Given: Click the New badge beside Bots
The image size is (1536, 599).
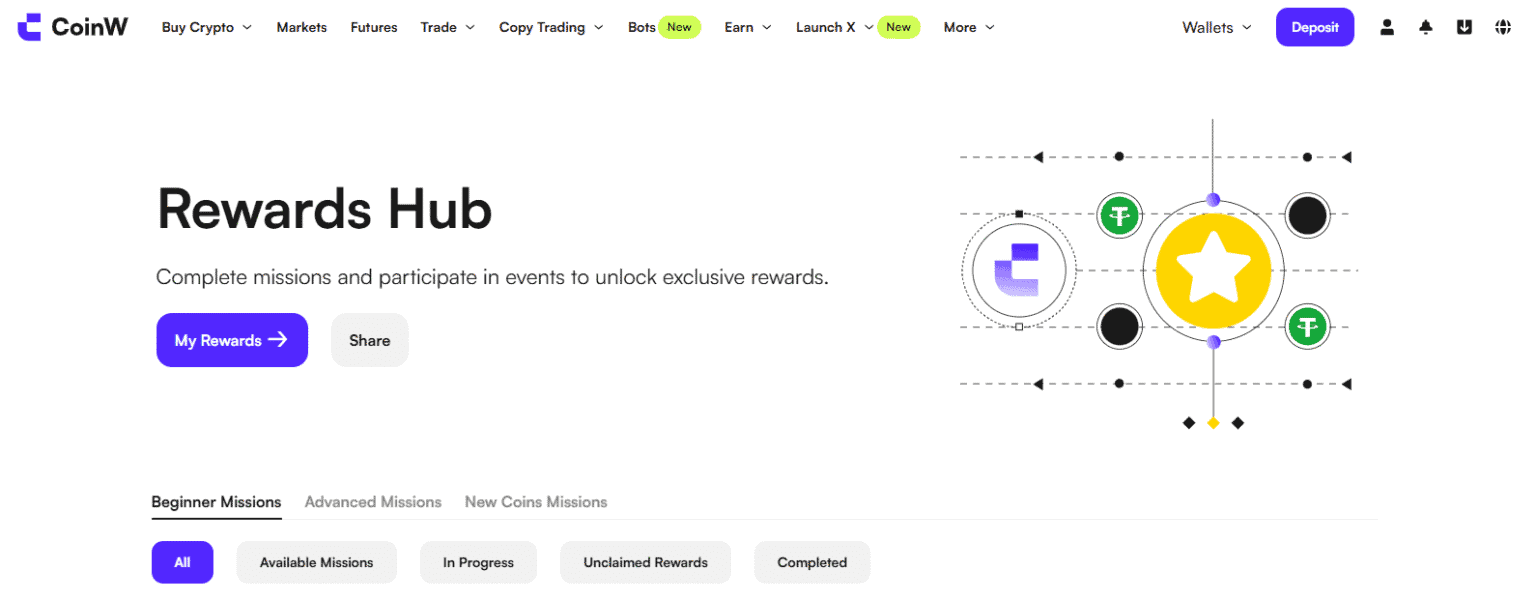Looking at the screenshot, I should coord(679,27).
